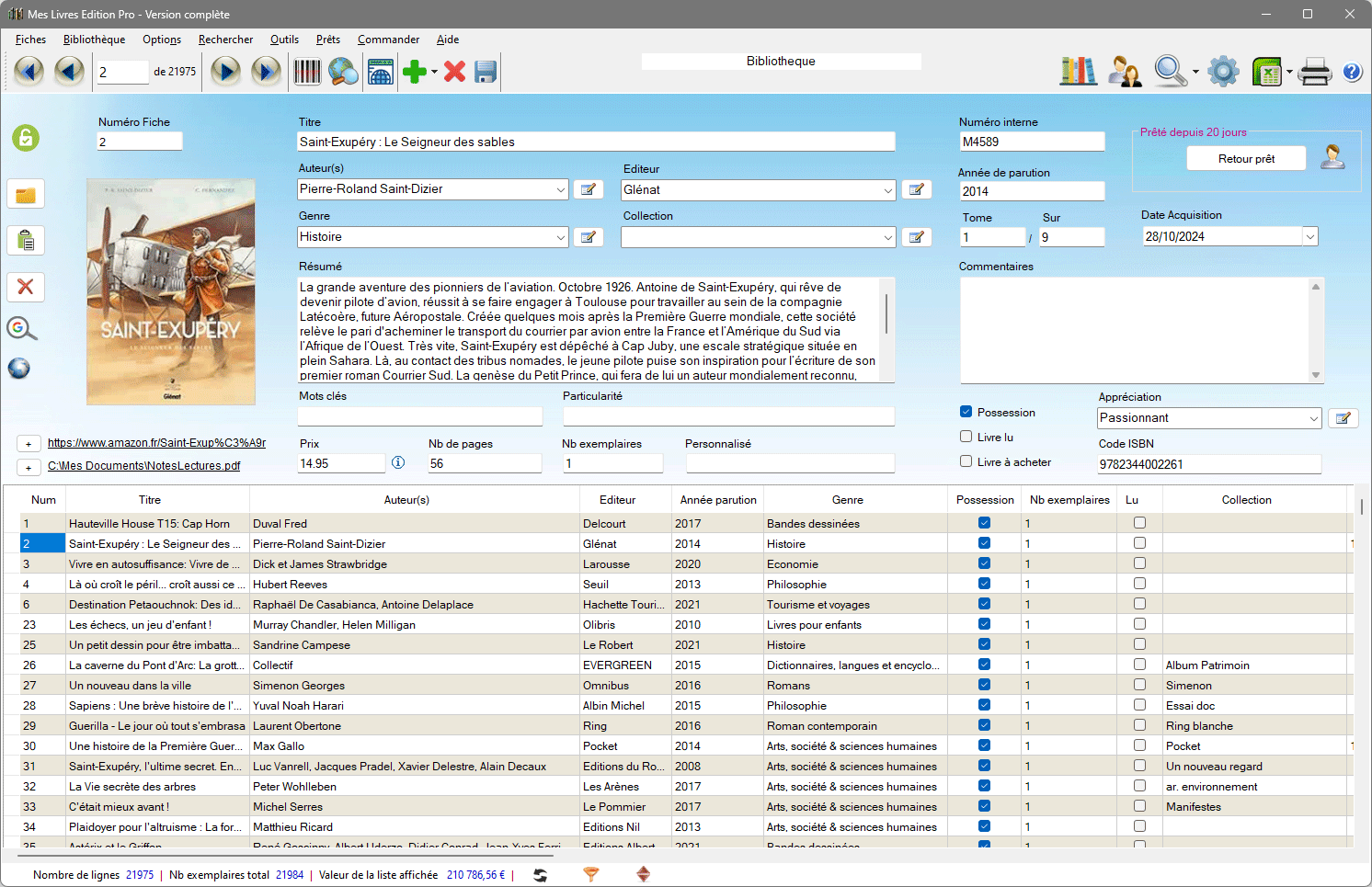Open the help question mark icon
Image resolution: width=1372 pixels, height=887 pixels.
coord(1352,71)
